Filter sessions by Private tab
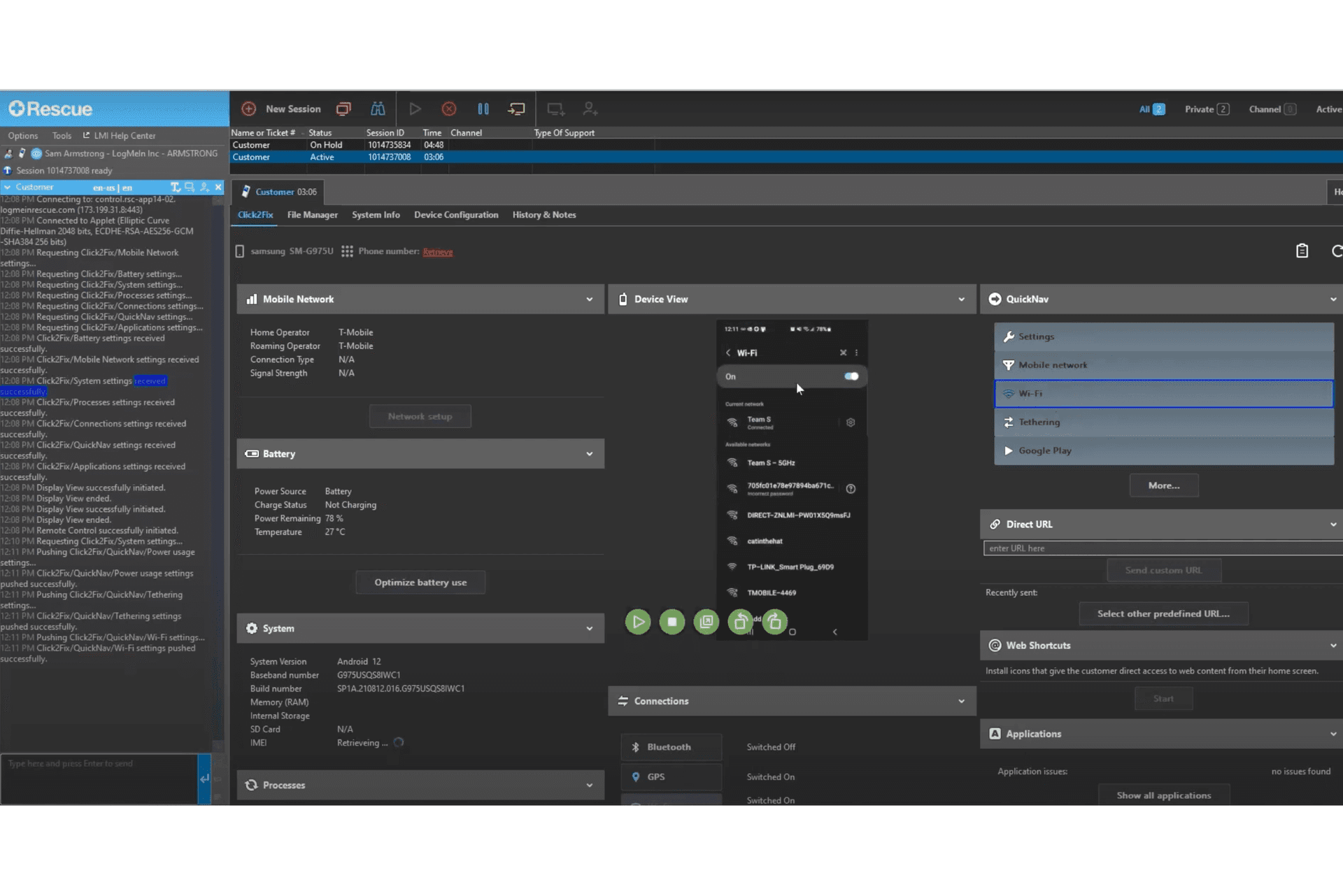Screen dimensions: 1343x896 1207,109
